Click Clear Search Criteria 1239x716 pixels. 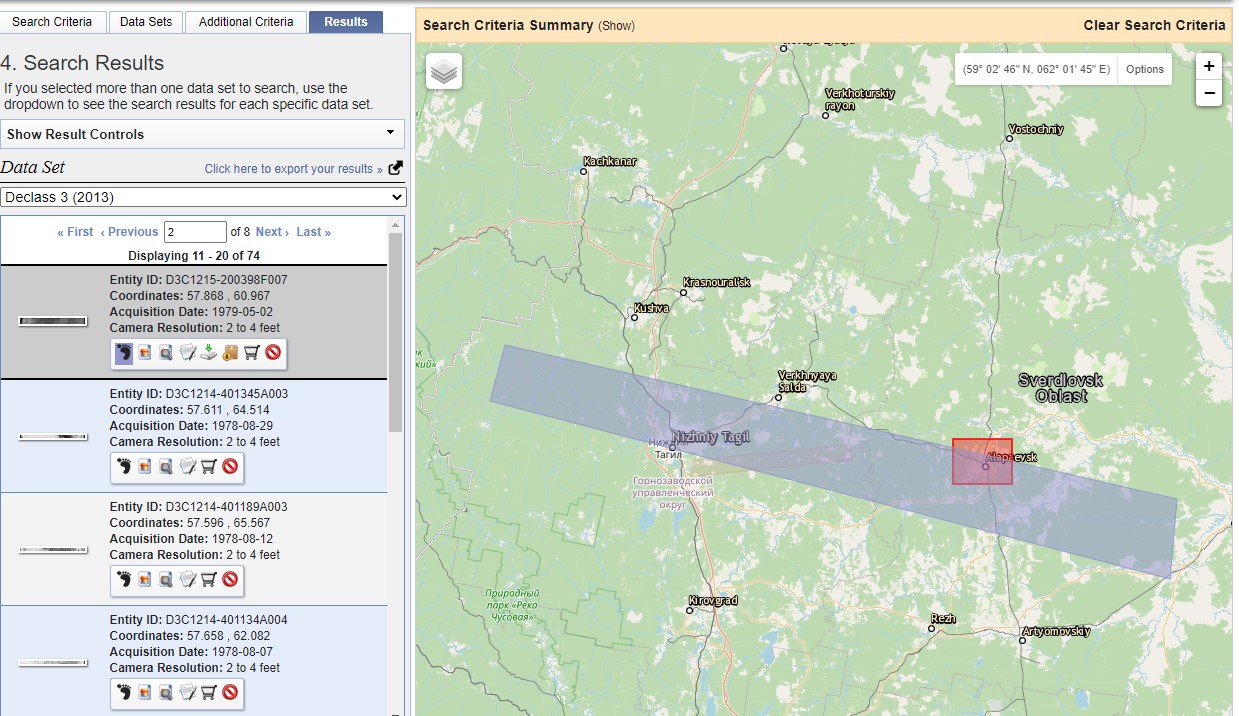click(1154, 25)
